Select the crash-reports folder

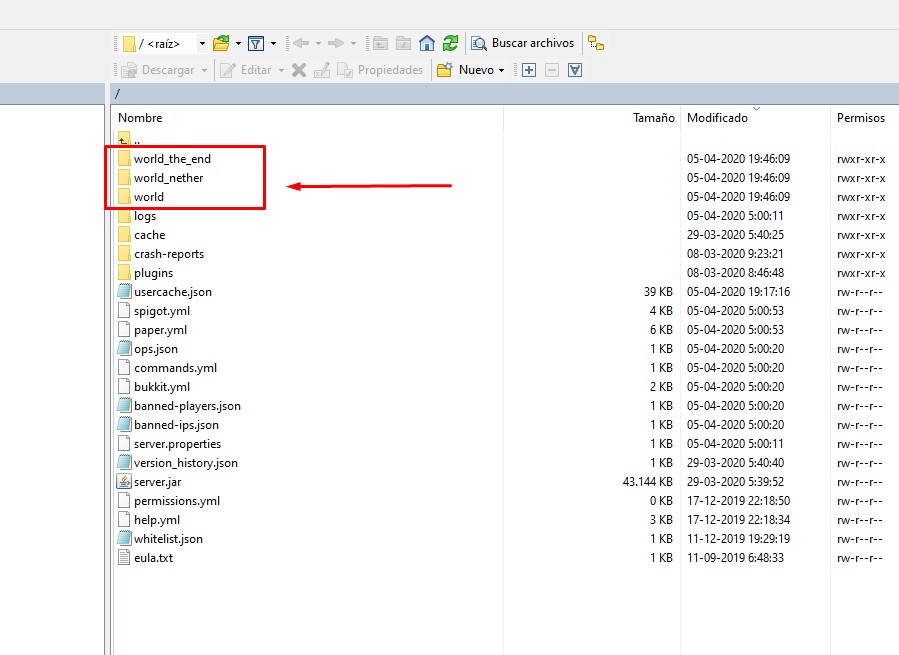[x=161, y=254]
